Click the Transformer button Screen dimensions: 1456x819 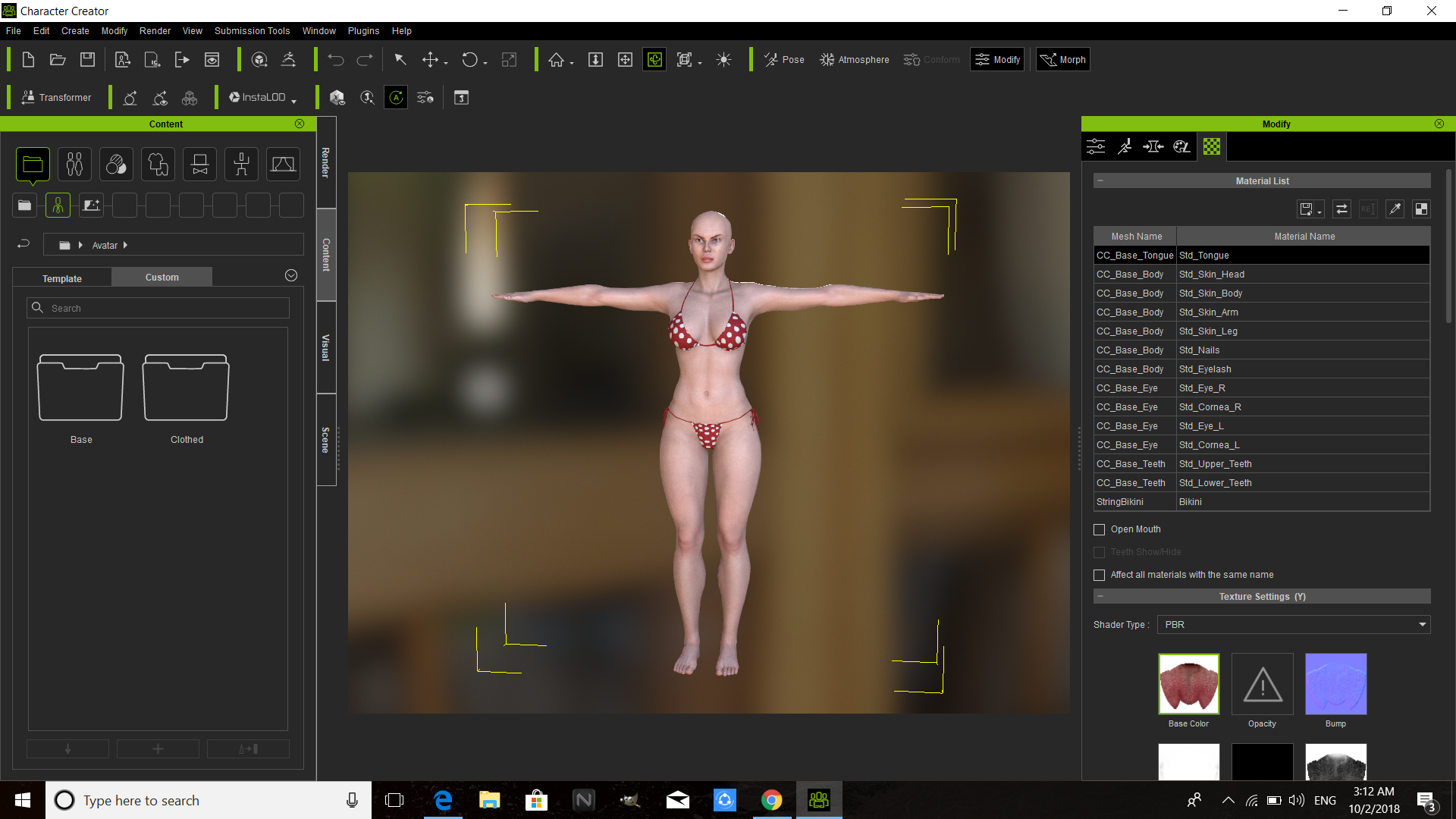(x=56, y=98)
